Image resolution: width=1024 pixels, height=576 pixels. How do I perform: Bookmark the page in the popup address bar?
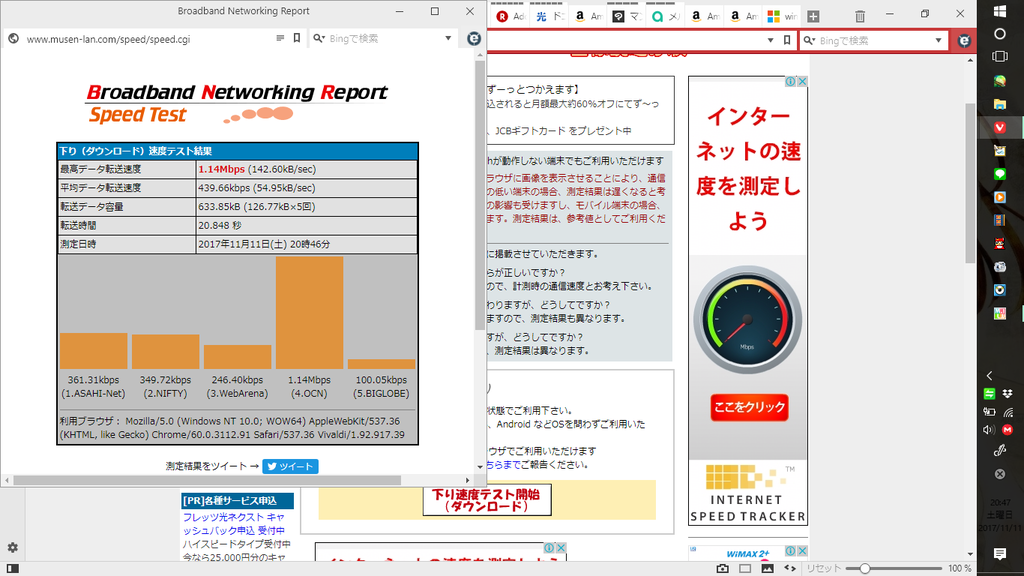coord(297,38)
